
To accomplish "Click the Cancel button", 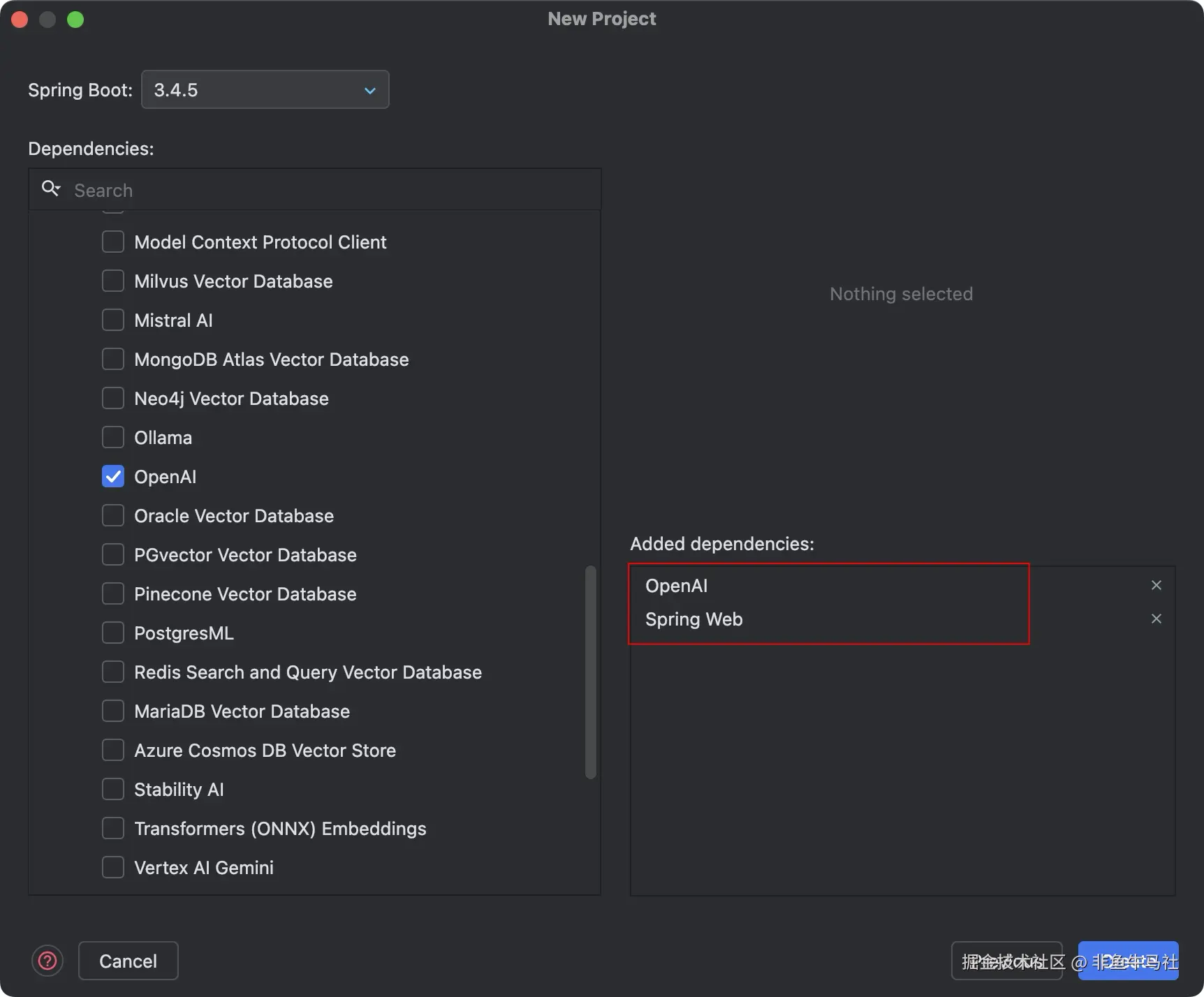I will tap(129, 961).
